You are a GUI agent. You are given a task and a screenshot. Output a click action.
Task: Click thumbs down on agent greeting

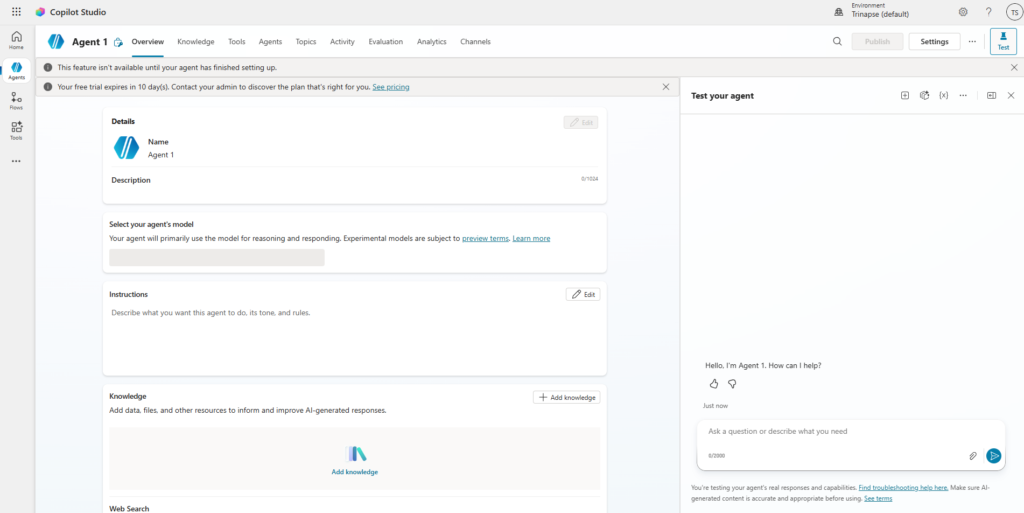[x=732, y=384]
